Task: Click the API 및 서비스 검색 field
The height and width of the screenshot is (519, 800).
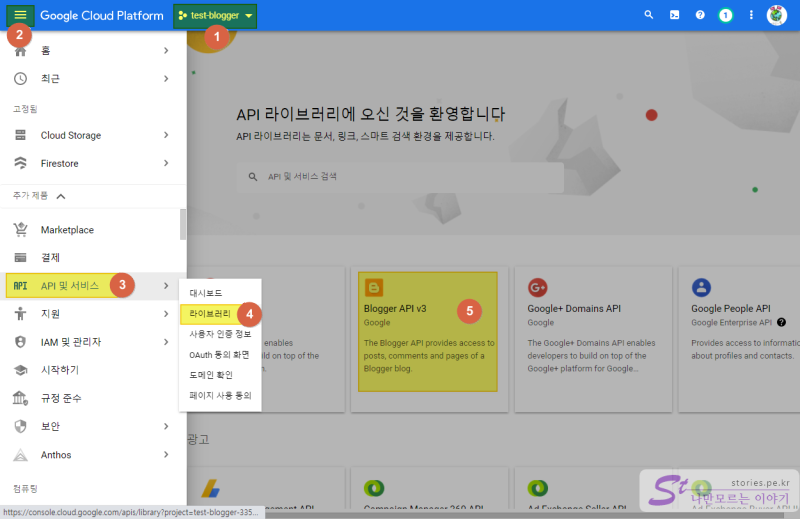Action: coord(400,177)
